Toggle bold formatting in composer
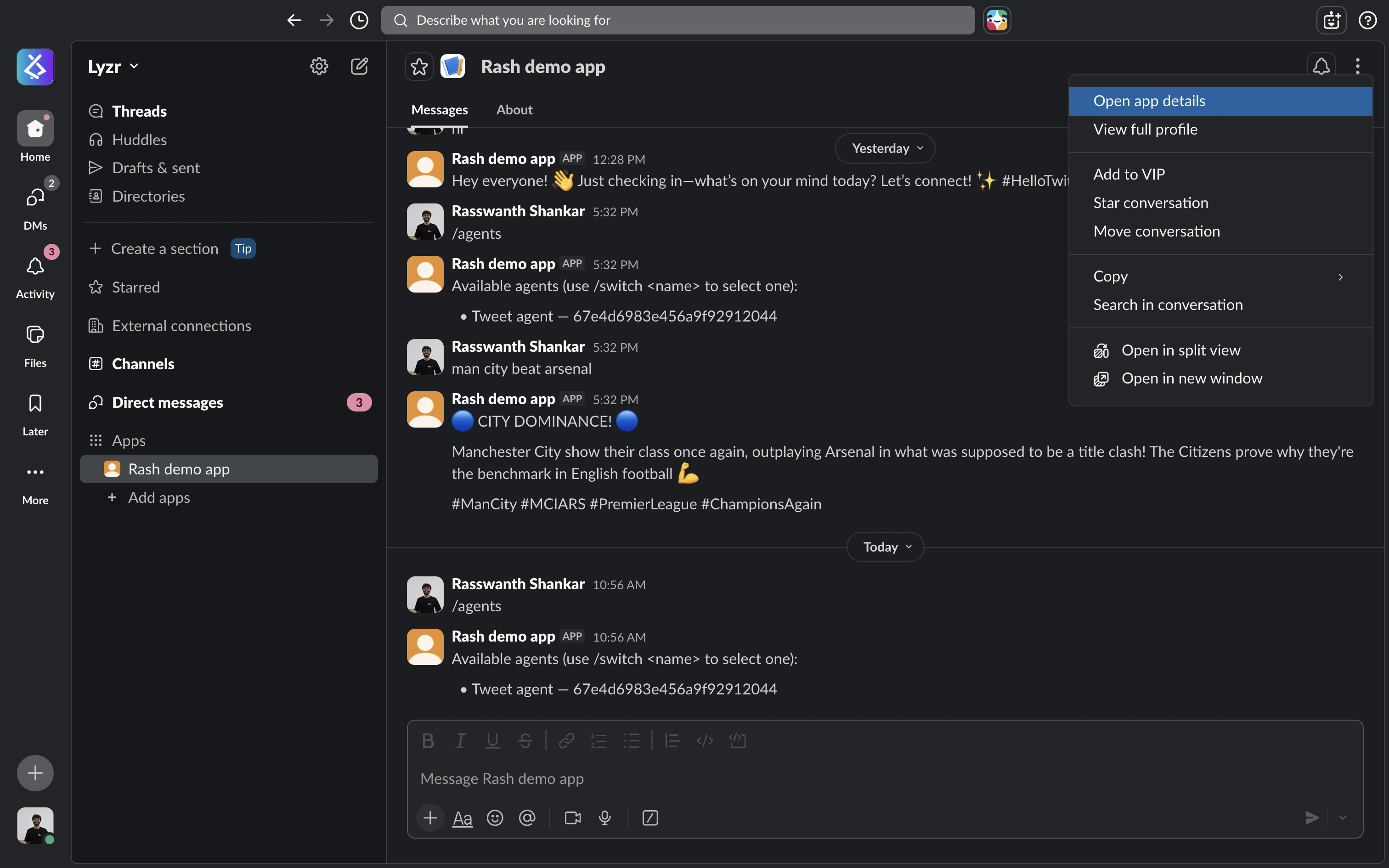The image size is (1389, 868). pos(428,740)
